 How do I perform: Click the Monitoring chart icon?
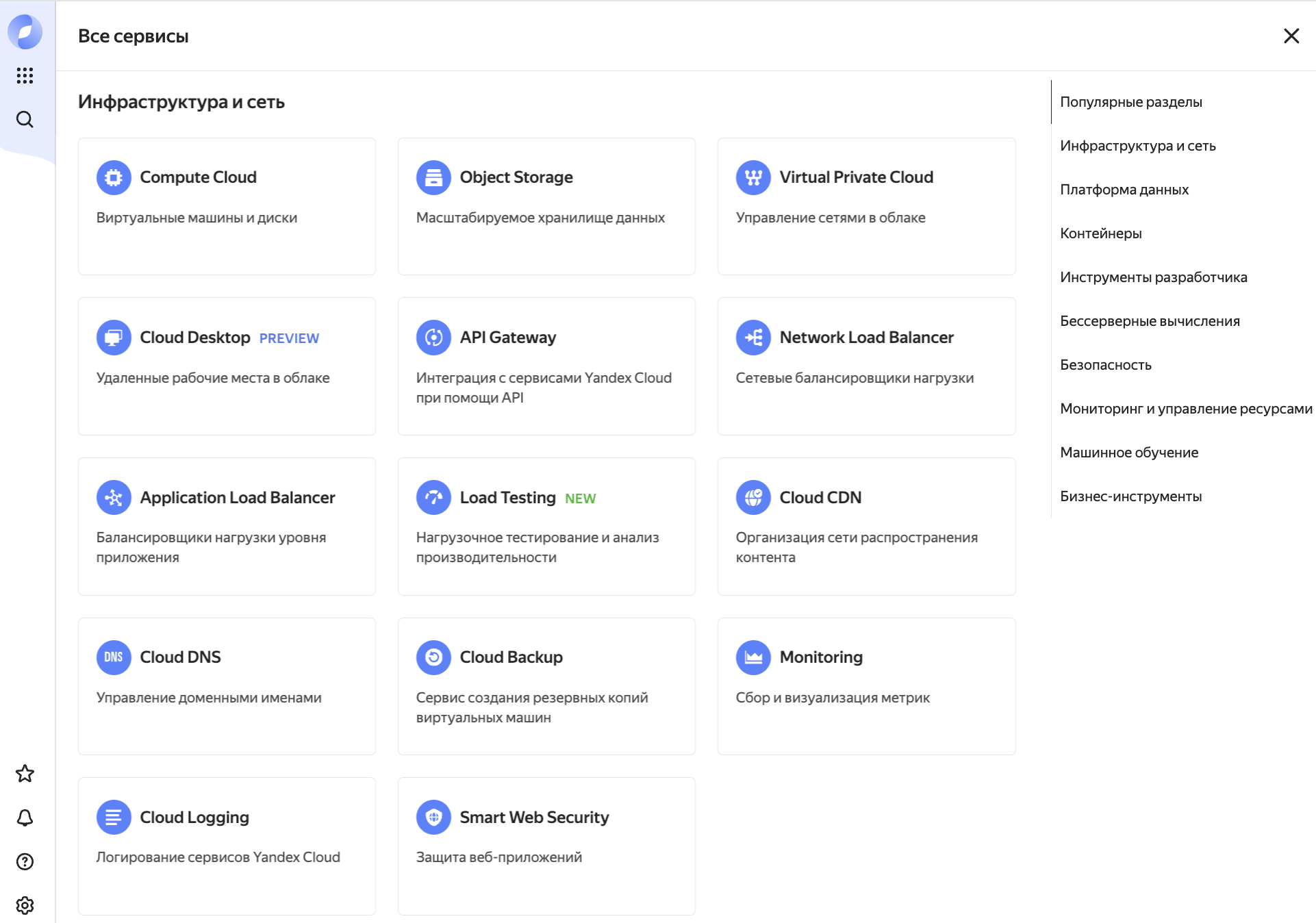[x=753, y=657]
